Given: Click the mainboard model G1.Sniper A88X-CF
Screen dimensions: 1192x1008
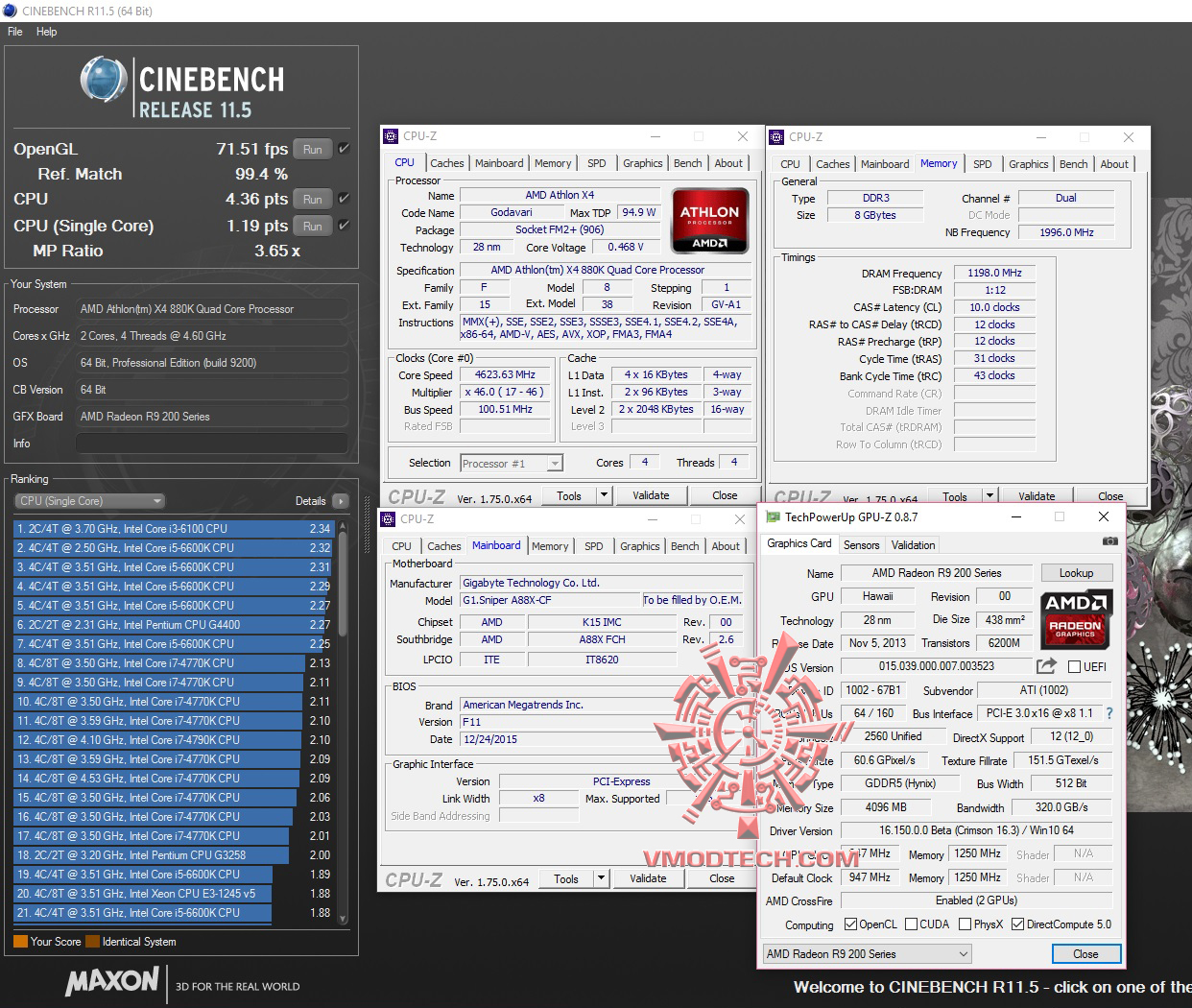Looking at the screenshot, I should [550, 600].
